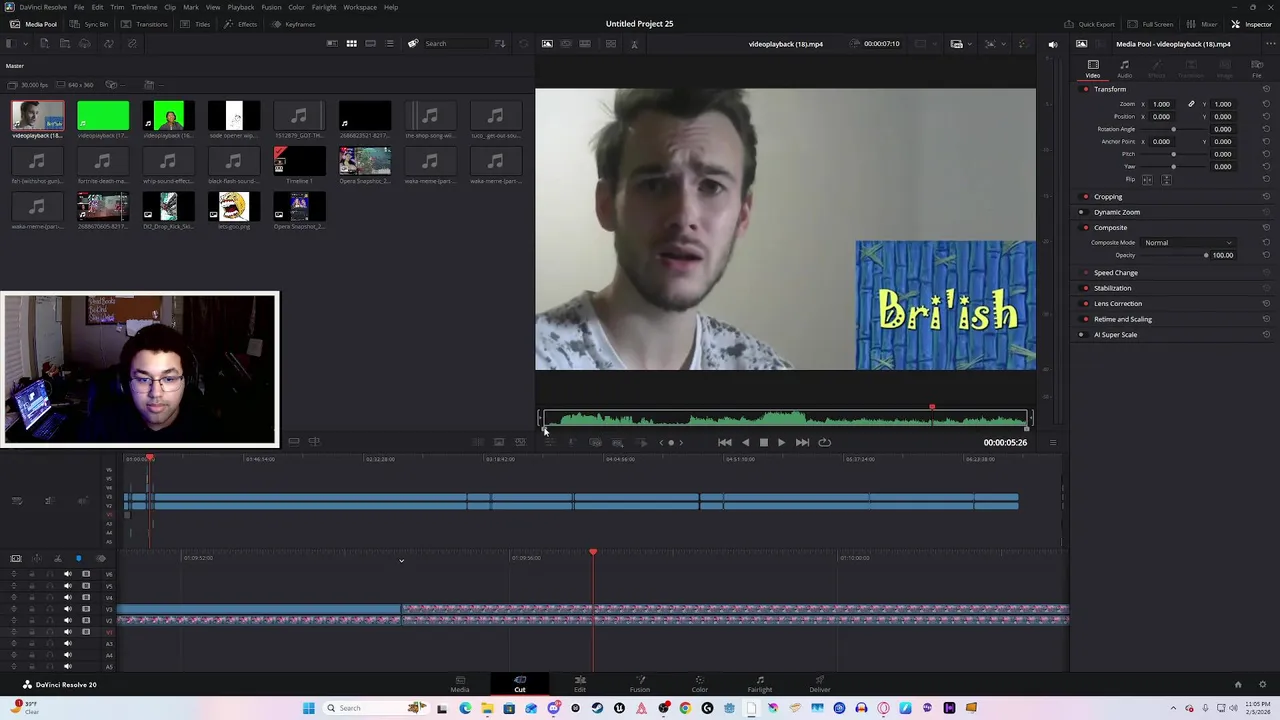Toggle Full Screen viewer
The height and width of the screenshot is (720, 1280).
[1151, 24]
